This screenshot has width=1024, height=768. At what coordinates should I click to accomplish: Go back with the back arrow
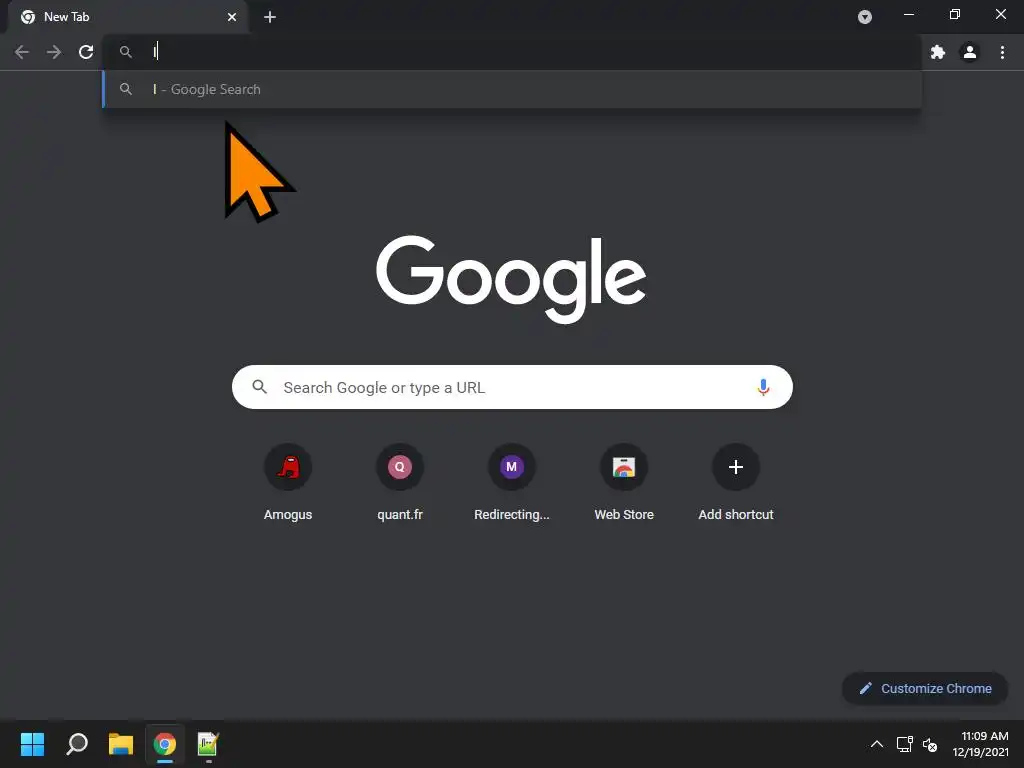tap(22, 52)
